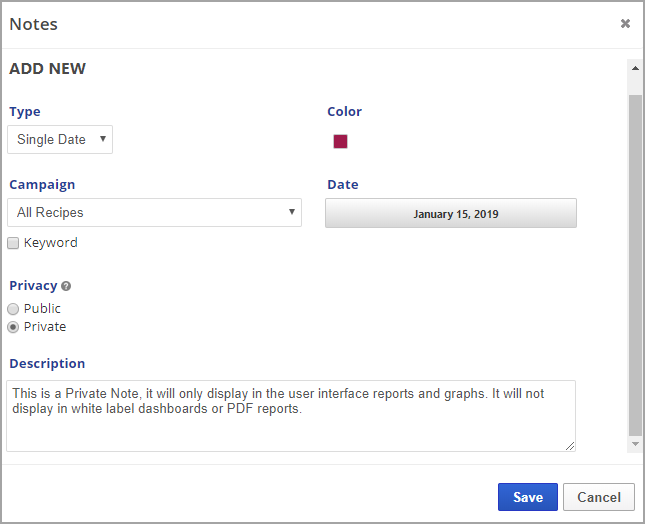Grab the Description box resize handle
Screen dimensions: 645x524
(570, 446)
